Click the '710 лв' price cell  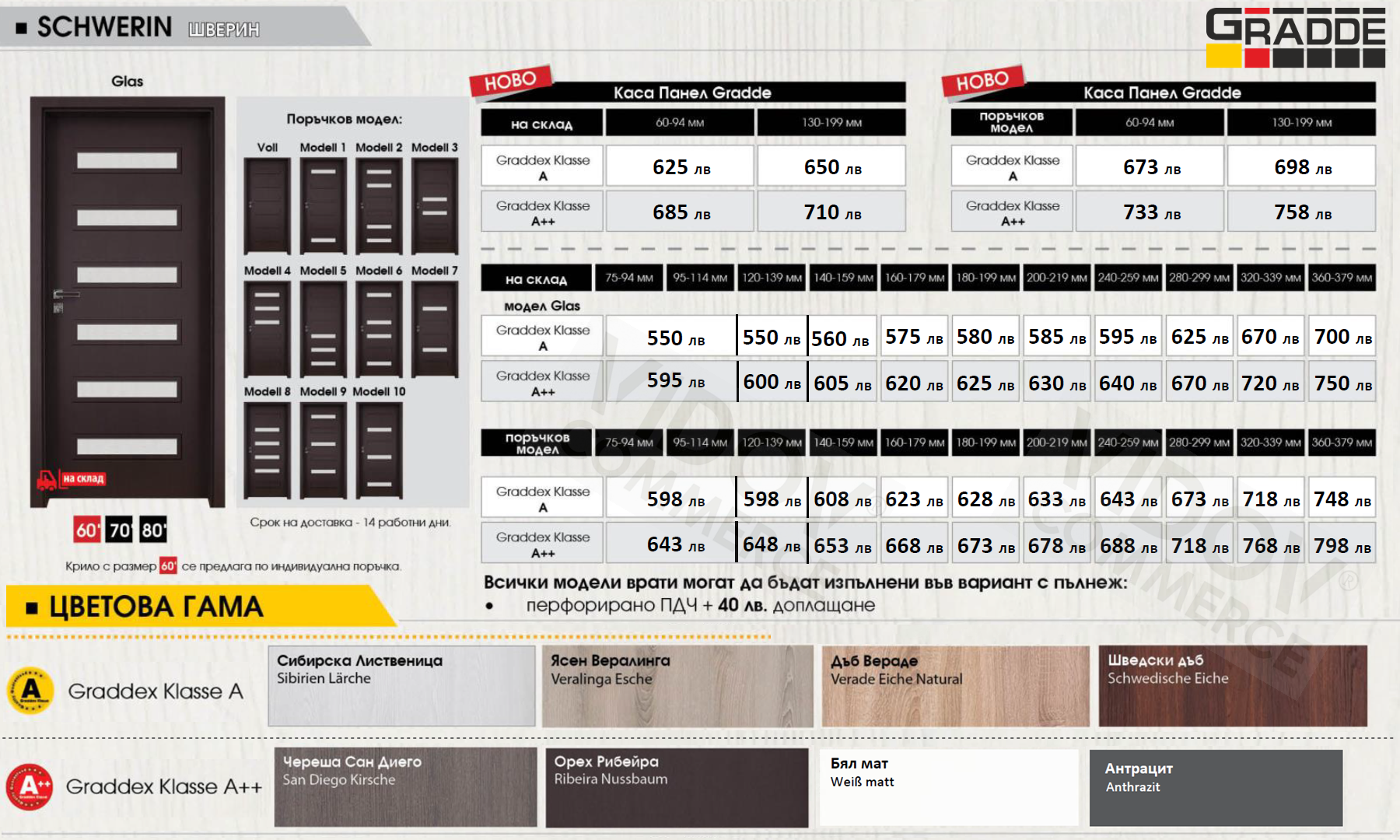coord(831,212)
